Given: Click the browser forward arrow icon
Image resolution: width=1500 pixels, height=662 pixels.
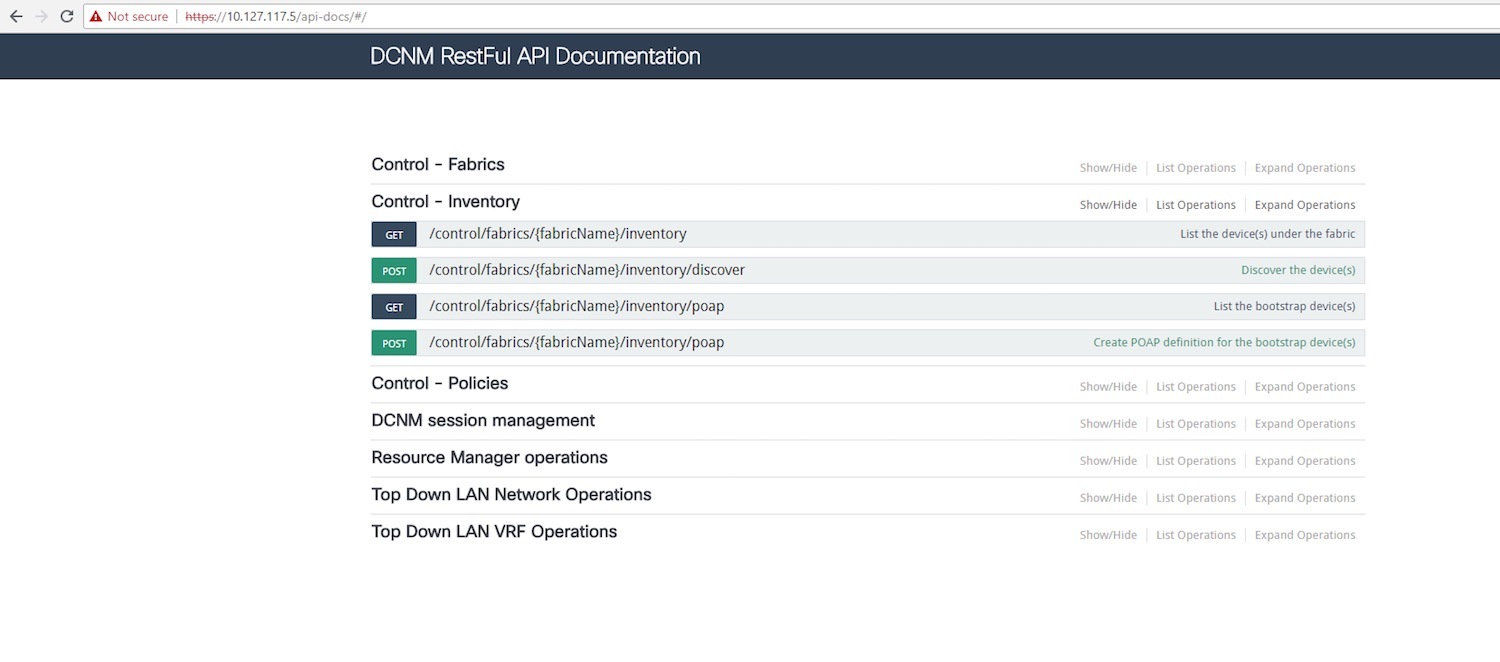Looking at the screenshot, I should pos(40,16).
